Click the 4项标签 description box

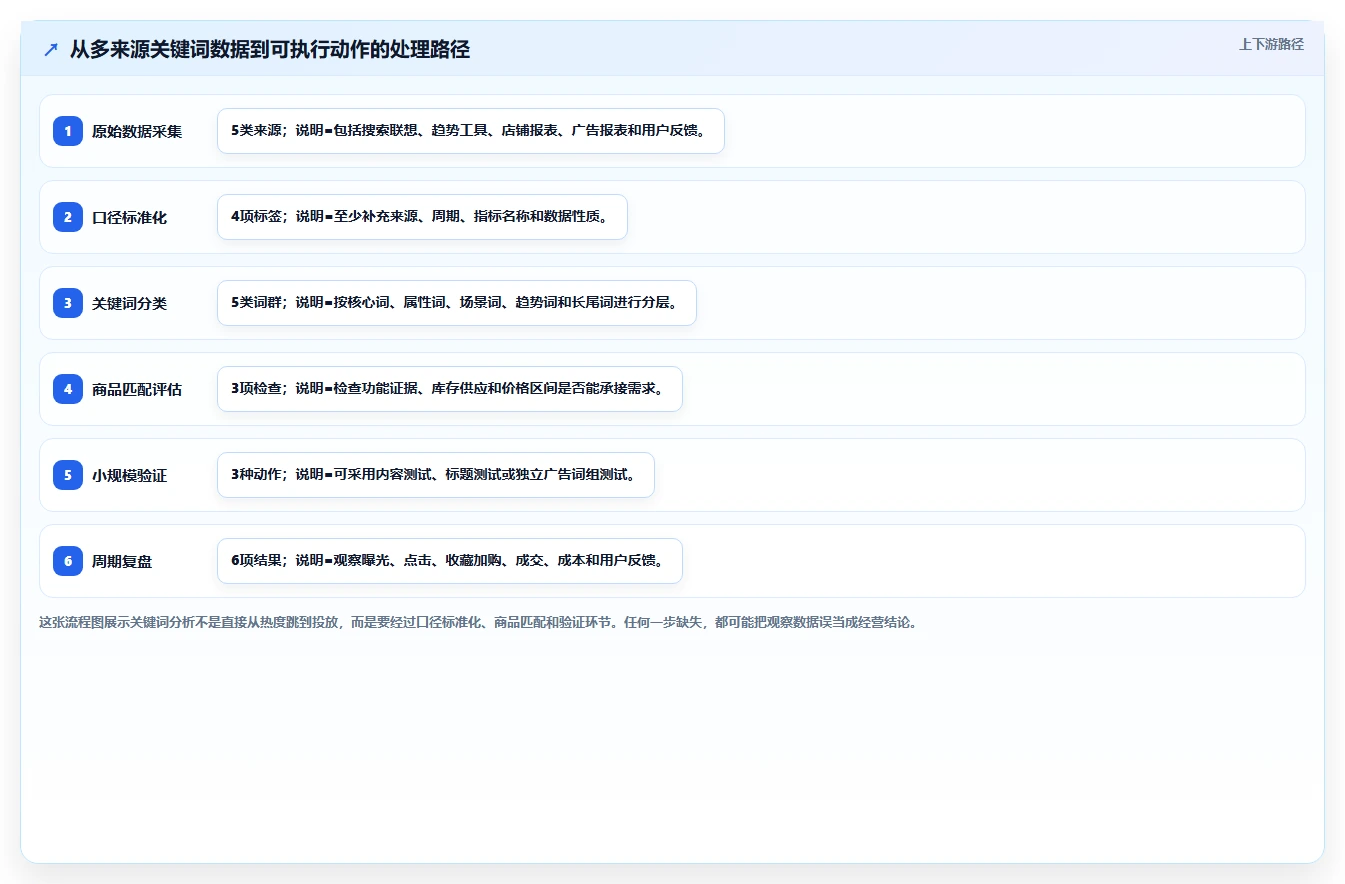tap(422, 217)
